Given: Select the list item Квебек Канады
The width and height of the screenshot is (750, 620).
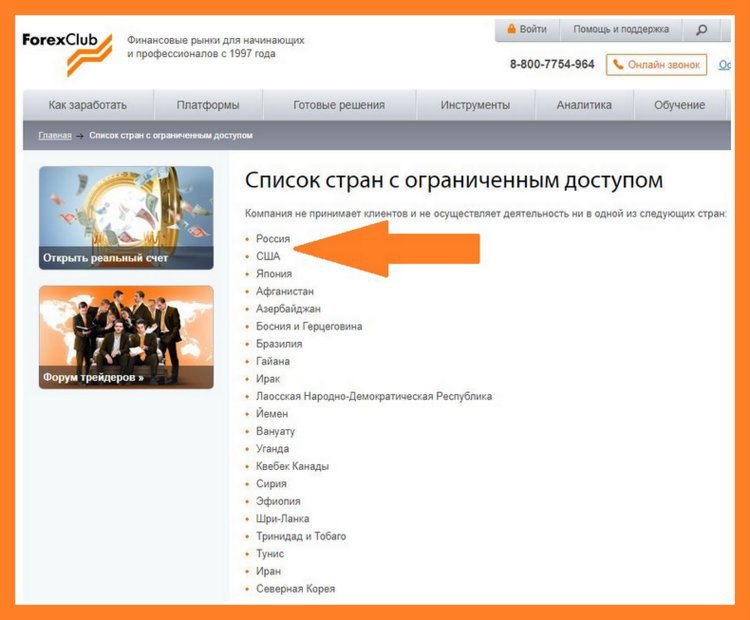Looking at the screenshot, I should coord(292,466).
